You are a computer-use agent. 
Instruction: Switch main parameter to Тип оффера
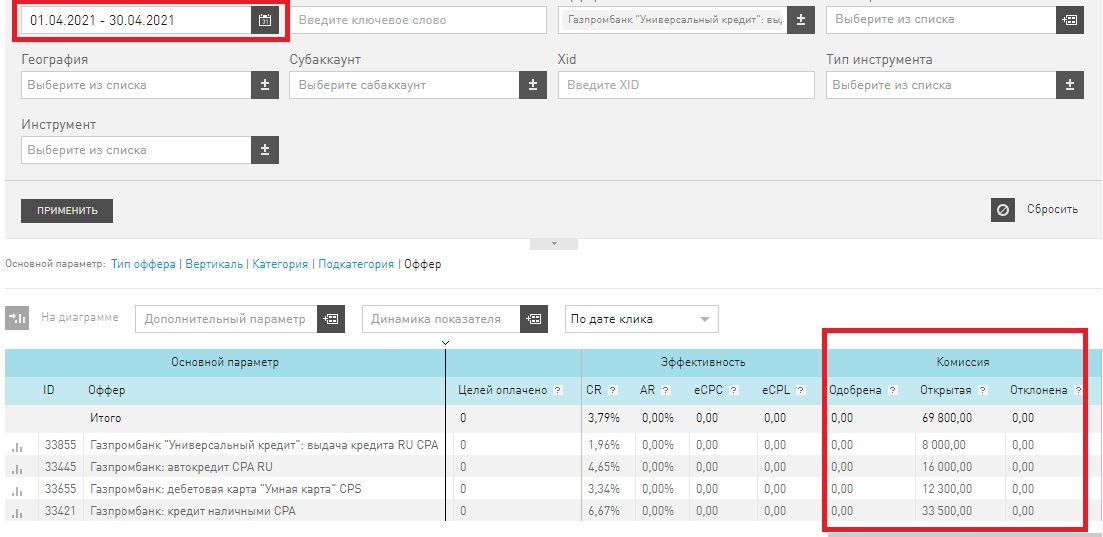144,264
